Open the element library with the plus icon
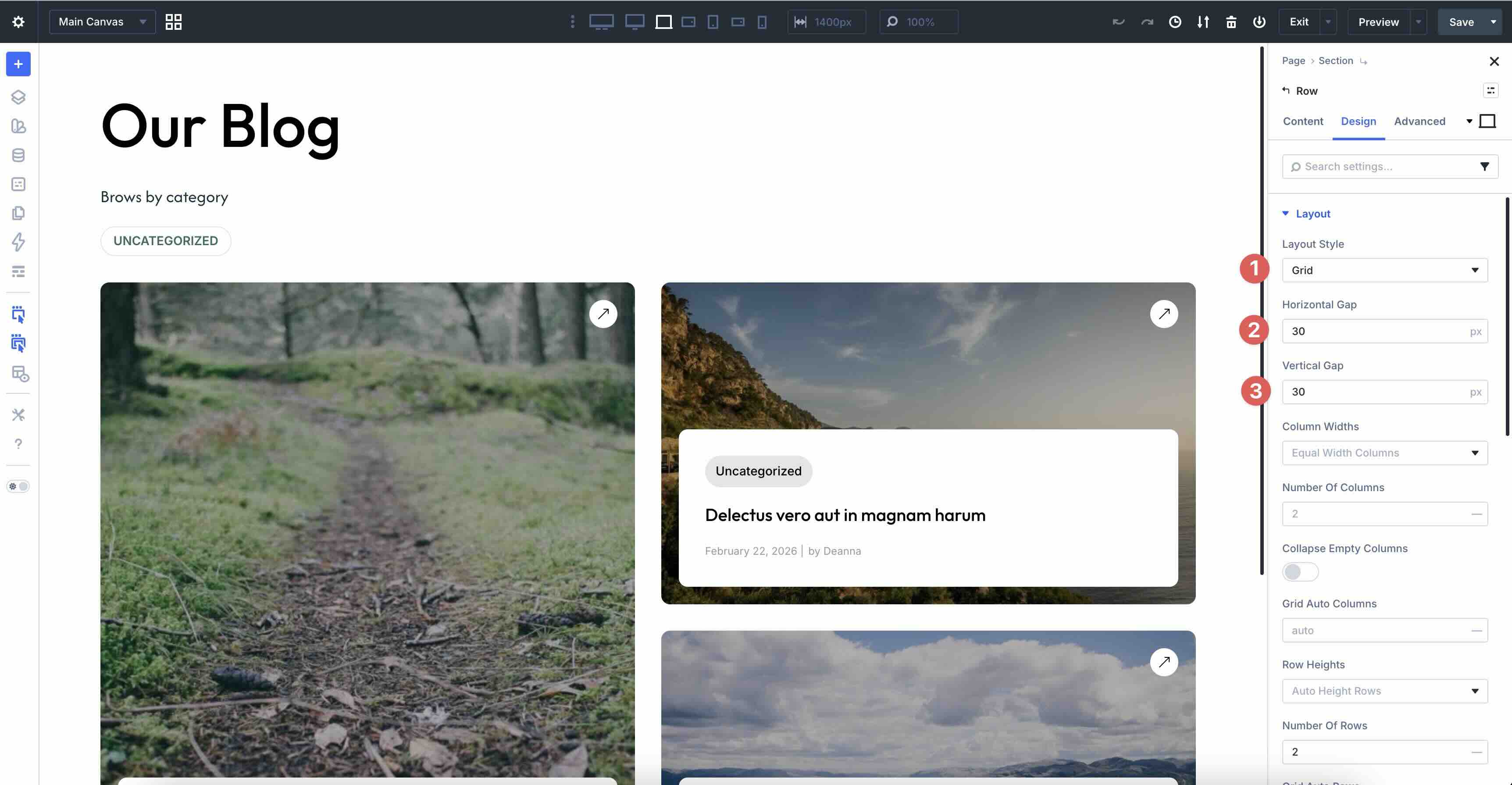 [18, 64]
